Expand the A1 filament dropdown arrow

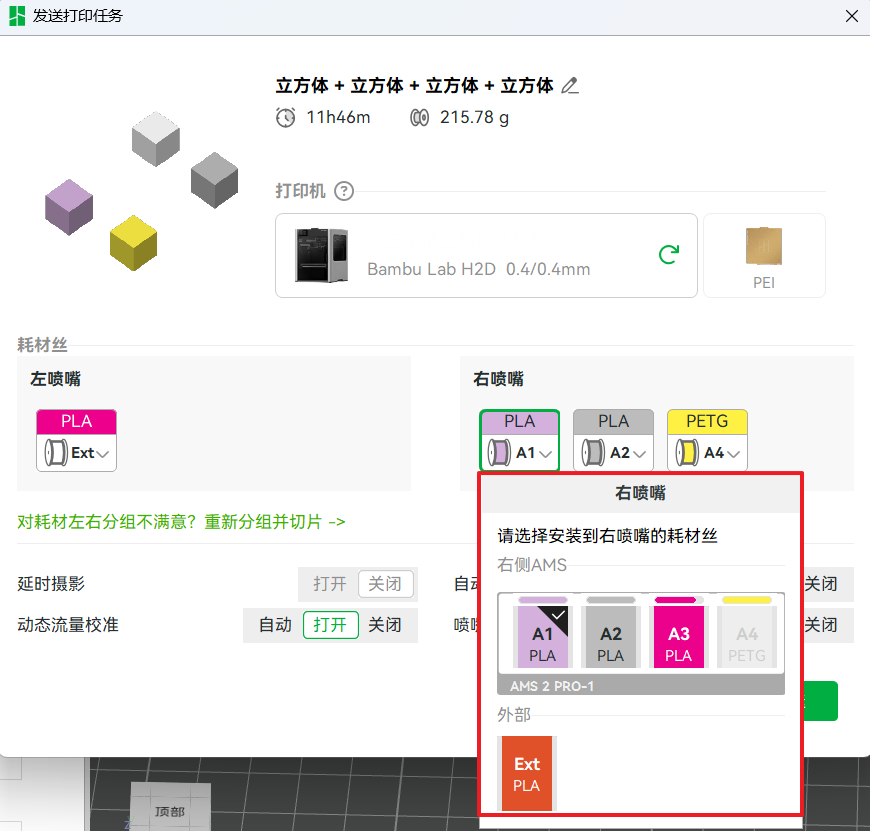pos(546,454)
